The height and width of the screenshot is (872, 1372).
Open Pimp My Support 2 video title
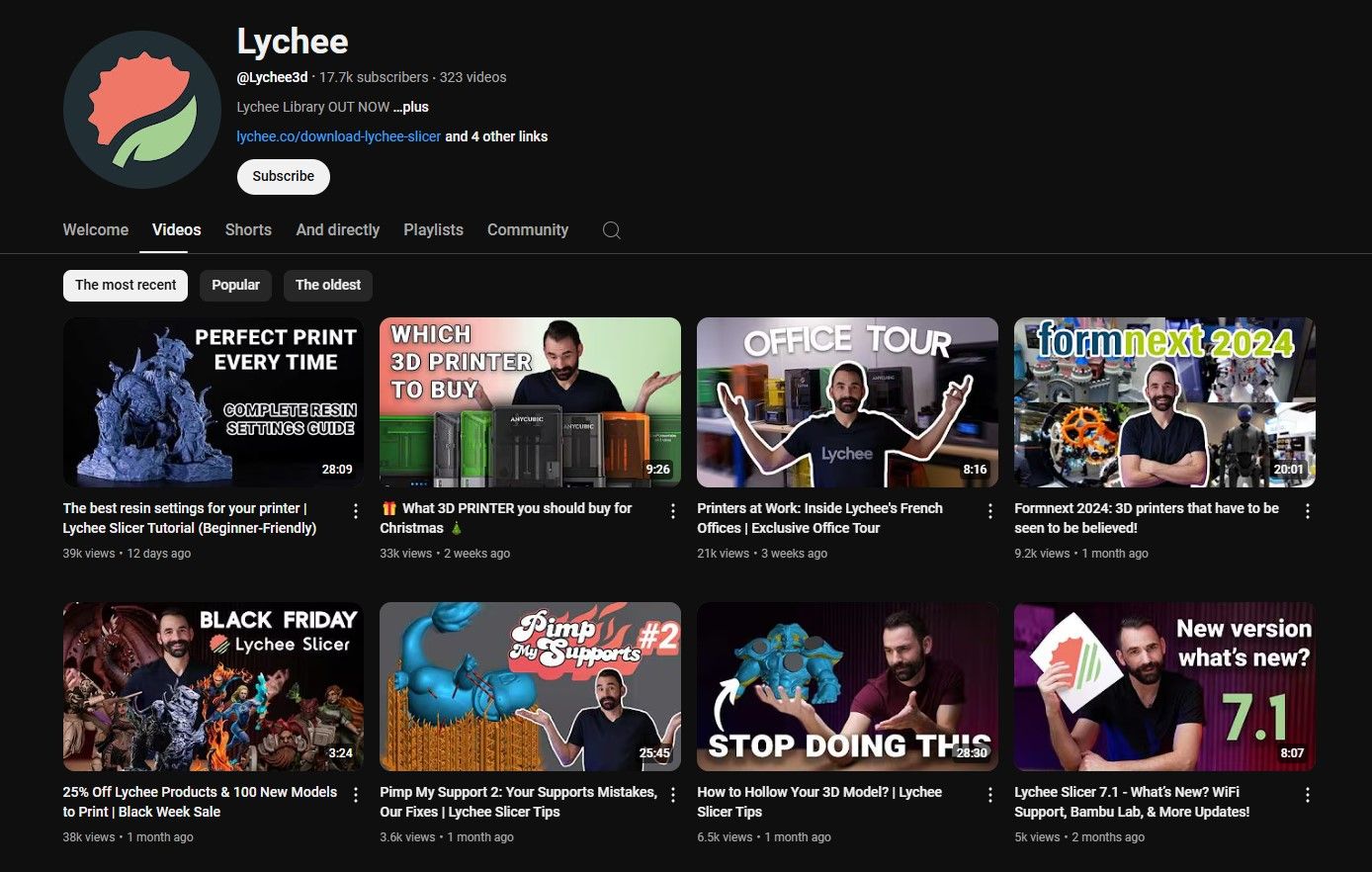pyautogui.click(x=518, y=802)
